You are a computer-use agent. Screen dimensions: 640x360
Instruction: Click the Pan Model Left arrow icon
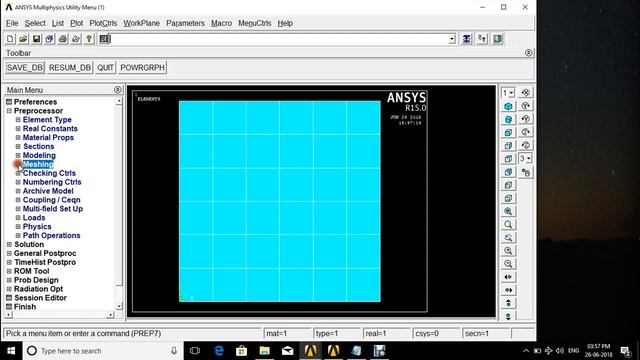point(508,277)
